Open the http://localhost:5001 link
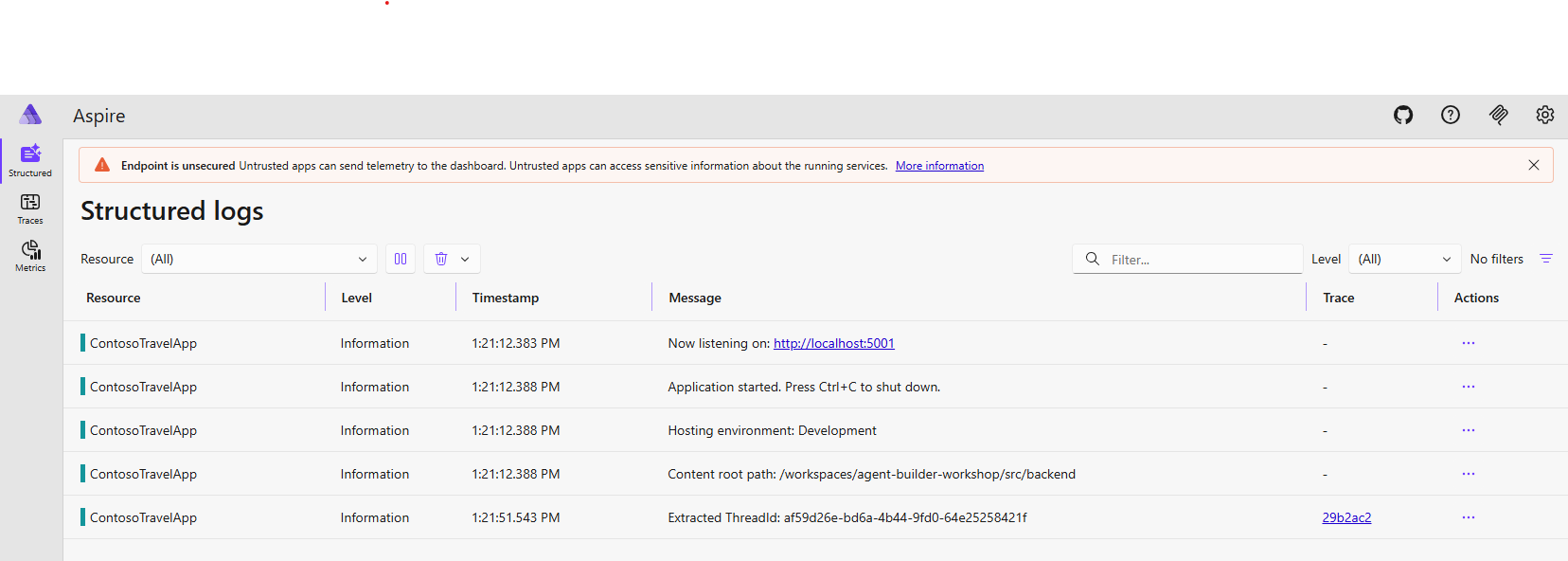The image size is (1568, 561). pos(833,343)
